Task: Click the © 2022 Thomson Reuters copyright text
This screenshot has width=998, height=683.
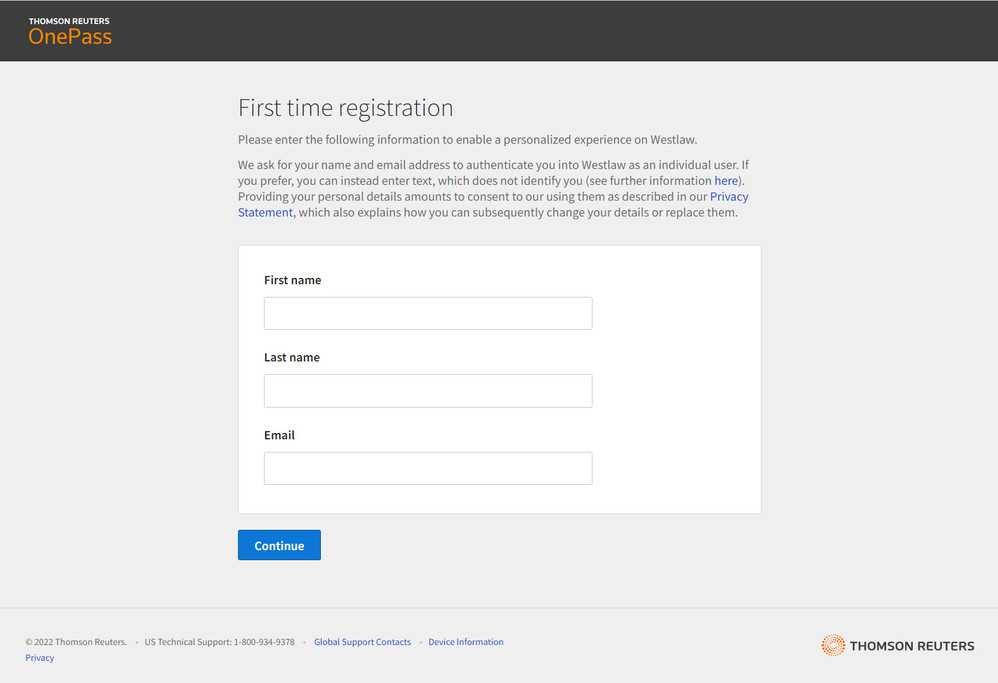Action: coord(76,642)
